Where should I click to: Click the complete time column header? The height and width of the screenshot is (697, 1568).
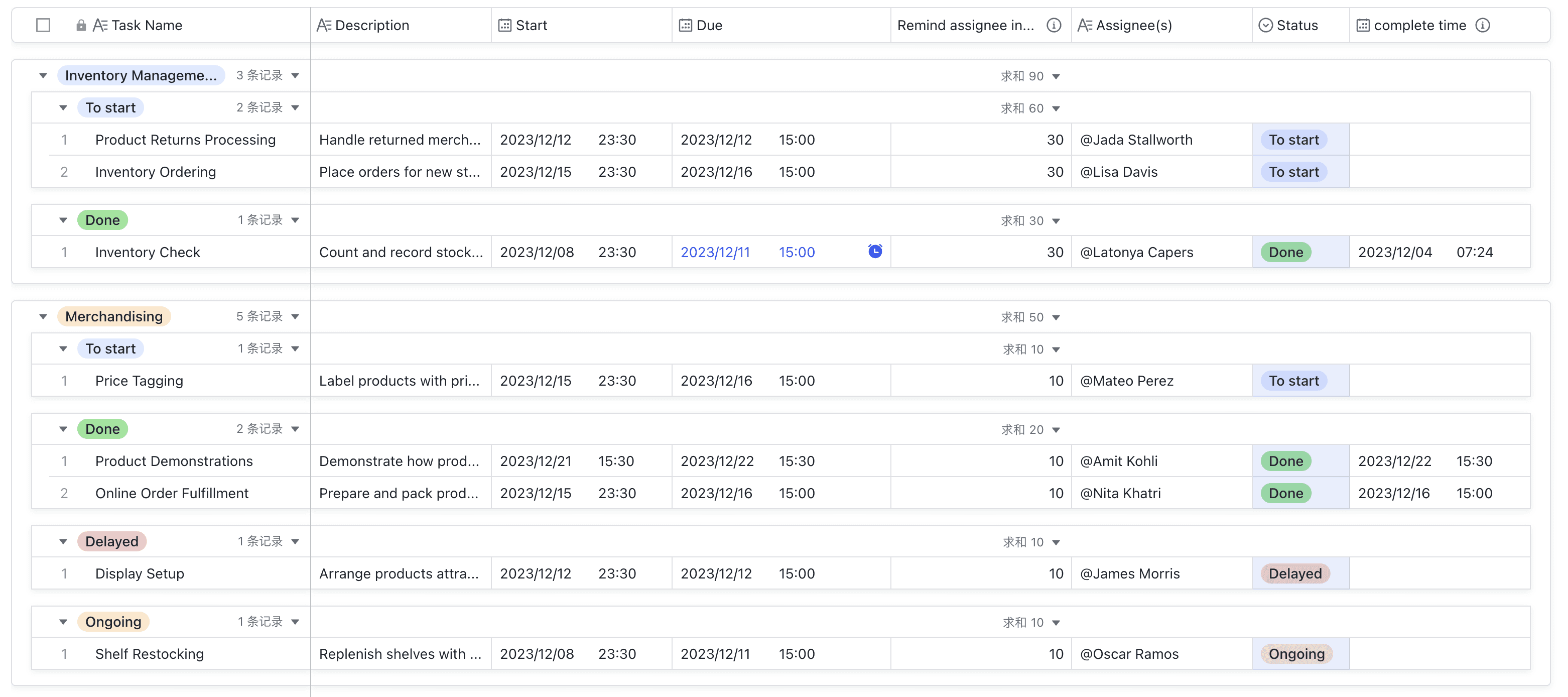click(1419, 25)
